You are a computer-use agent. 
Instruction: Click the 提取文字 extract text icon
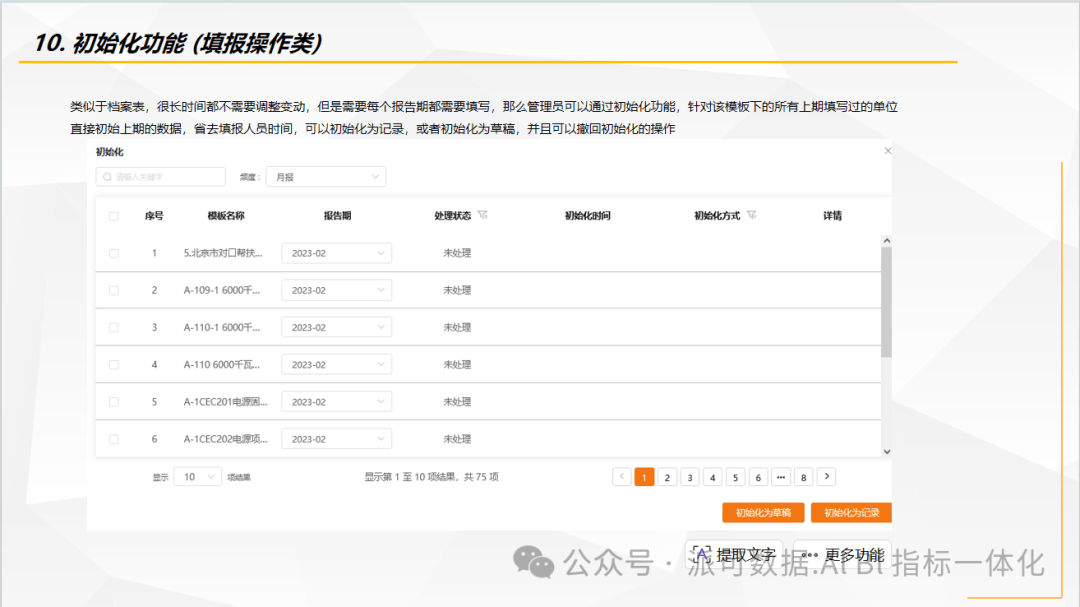click(x=701, y=555)
